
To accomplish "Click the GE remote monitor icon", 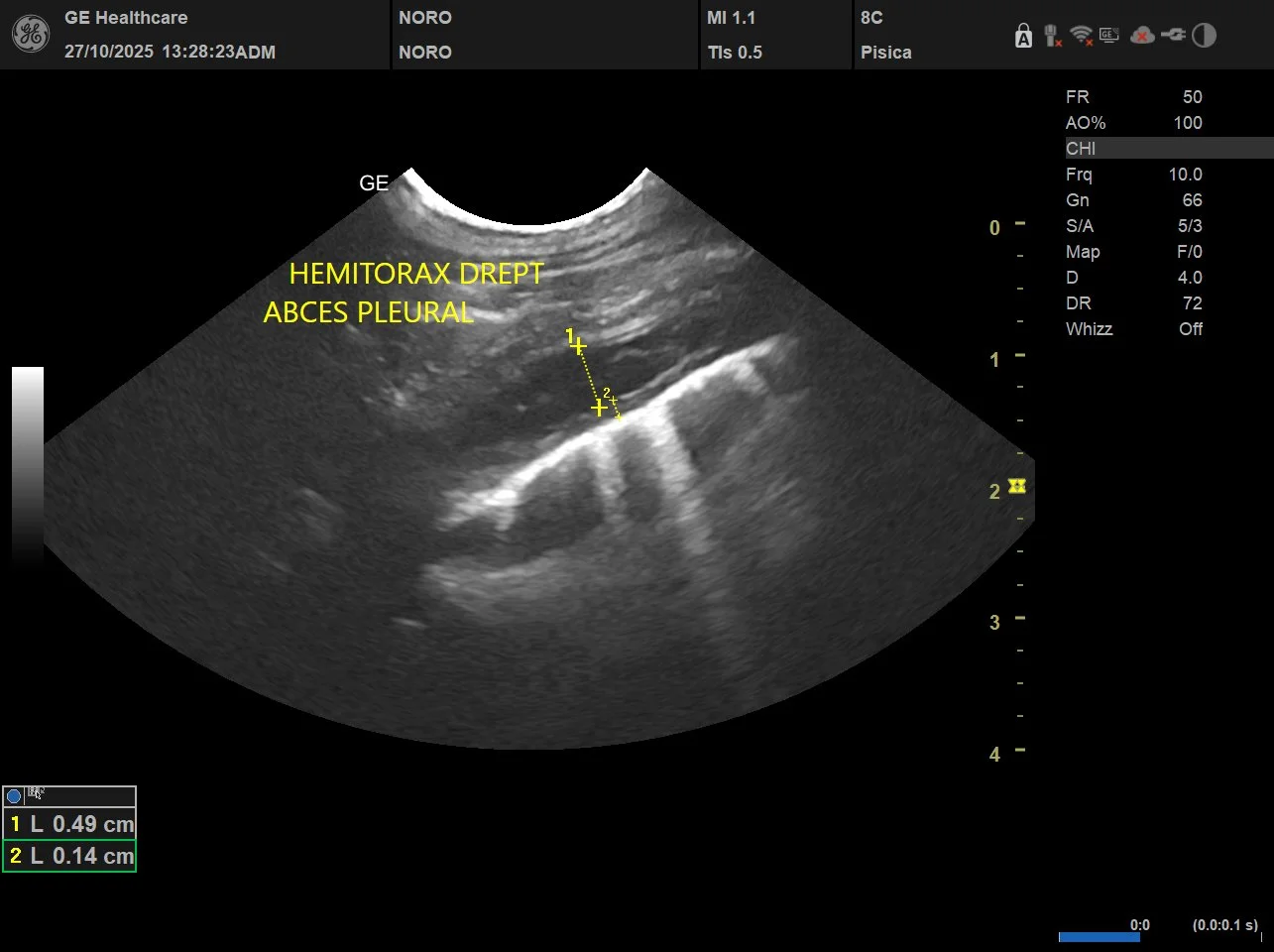I will 1109,36.
